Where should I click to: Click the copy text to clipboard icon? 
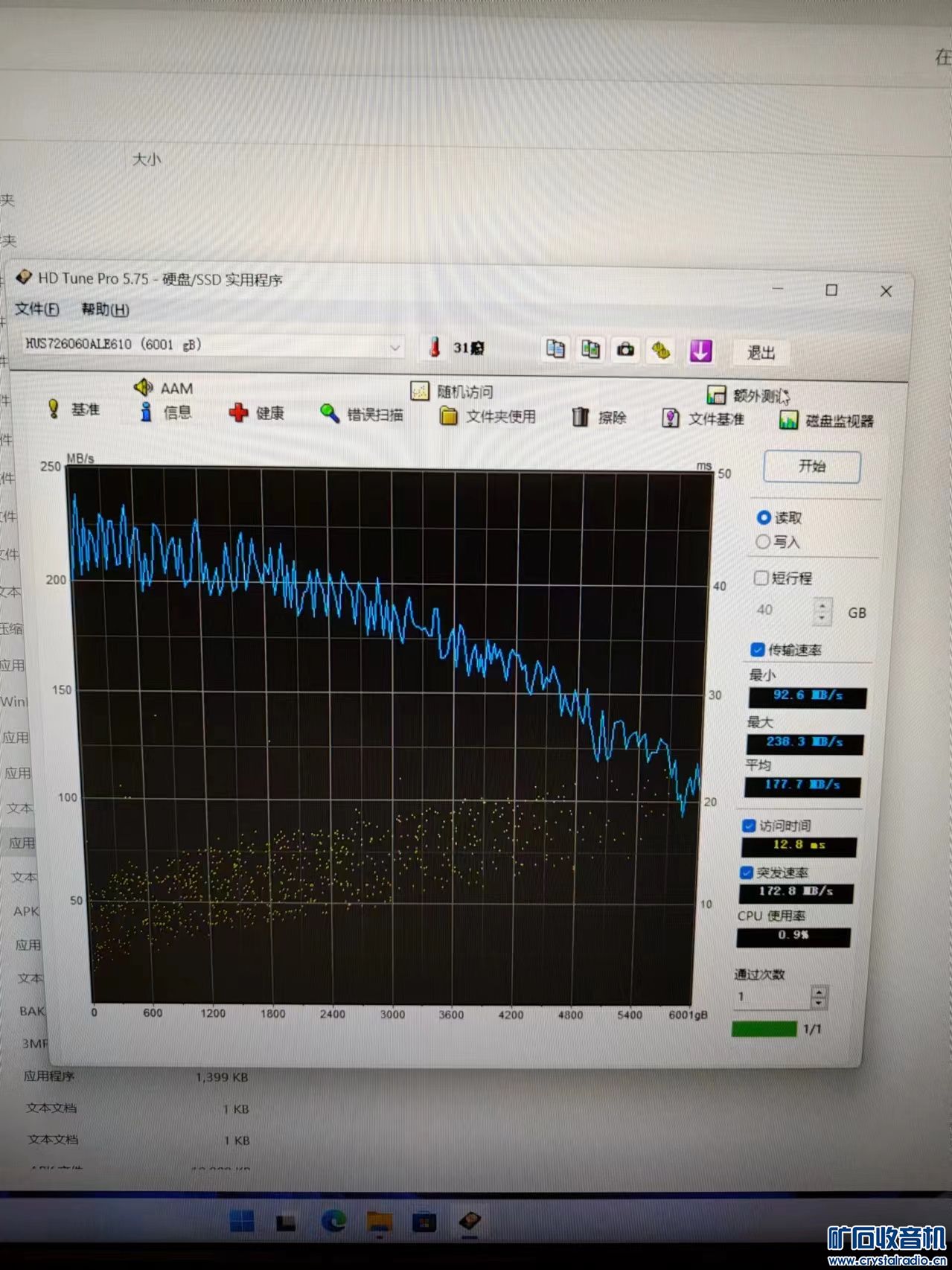click(x=555, y=348)
